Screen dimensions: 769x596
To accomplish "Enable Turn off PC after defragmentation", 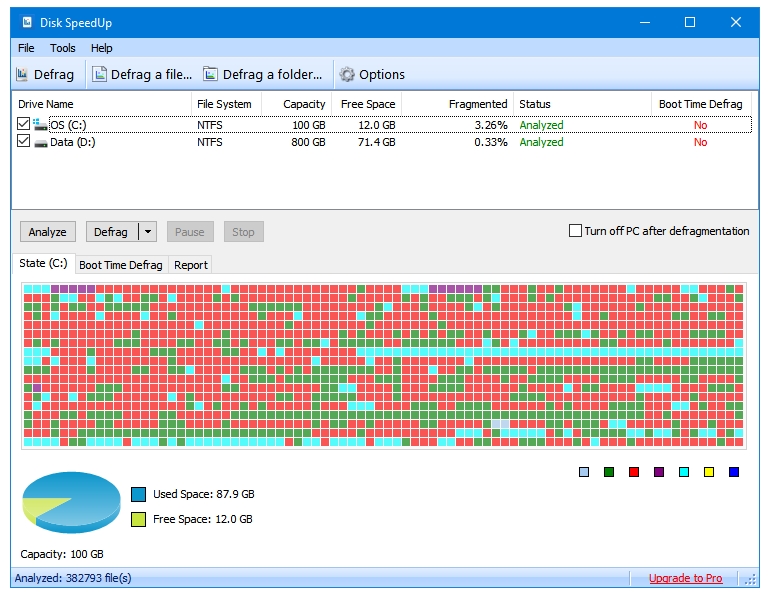I will click(575, 231).
